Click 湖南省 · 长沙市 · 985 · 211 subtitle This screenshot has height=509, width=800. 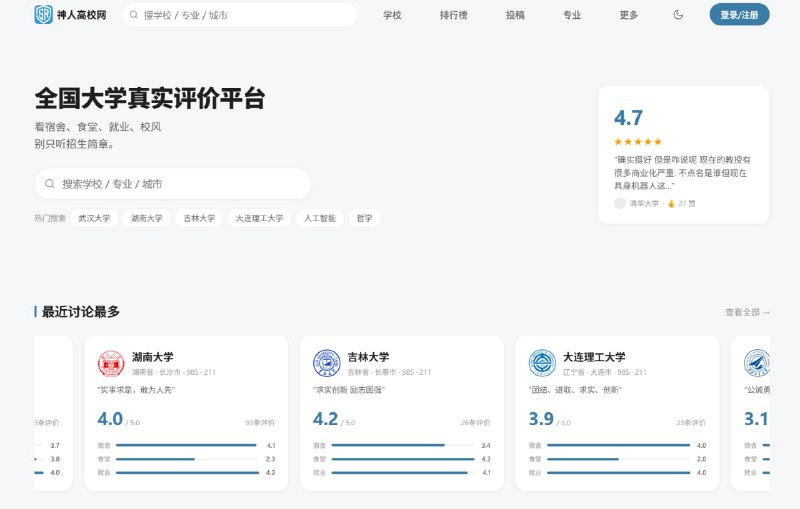(x=174, y=372)
